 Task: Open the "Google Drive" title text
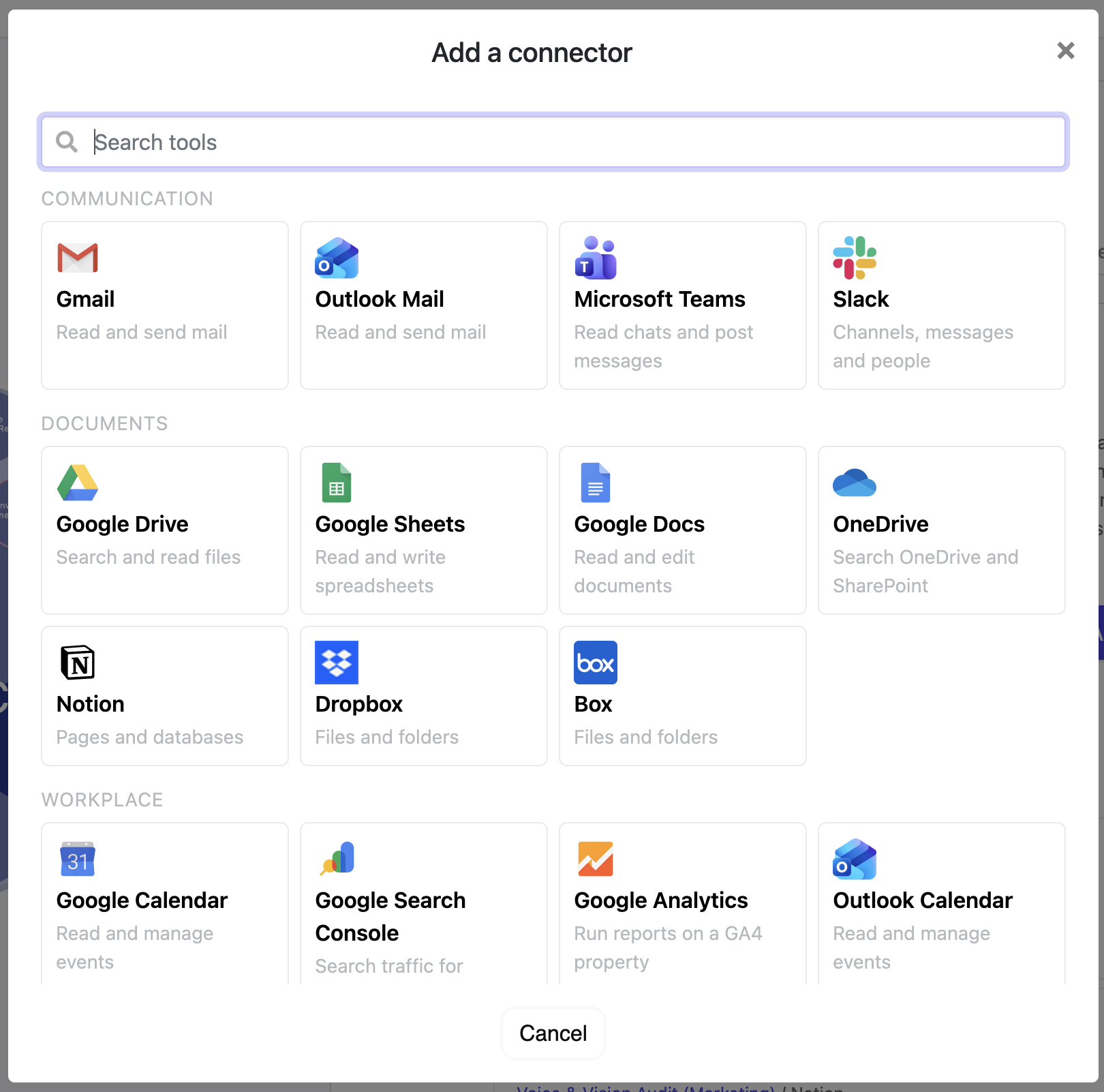point(123,524)
